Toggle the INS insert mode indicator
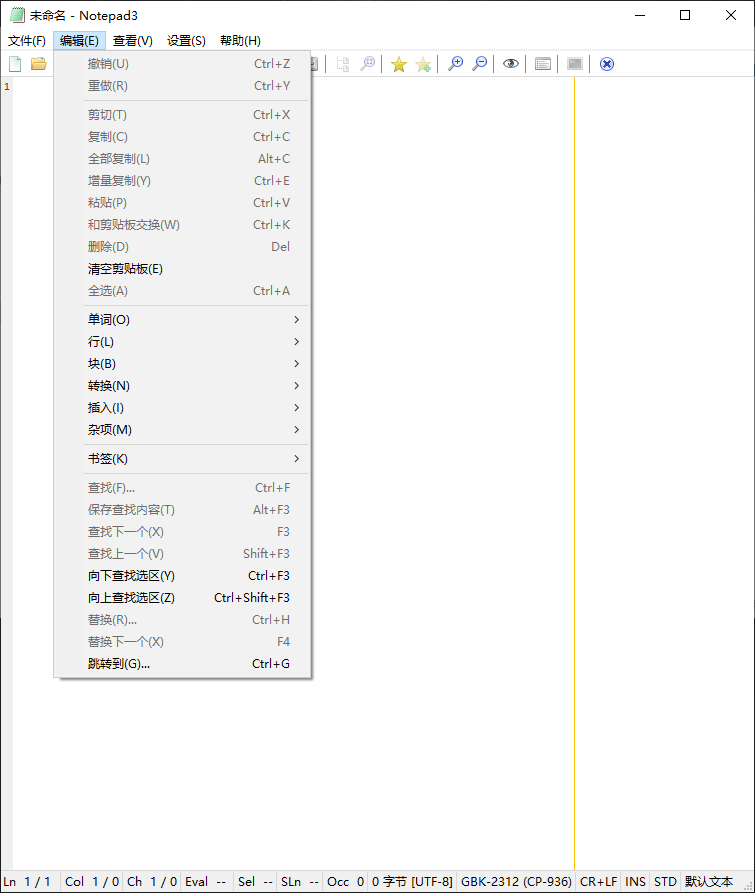755x893 pixels. click(635, 882)
